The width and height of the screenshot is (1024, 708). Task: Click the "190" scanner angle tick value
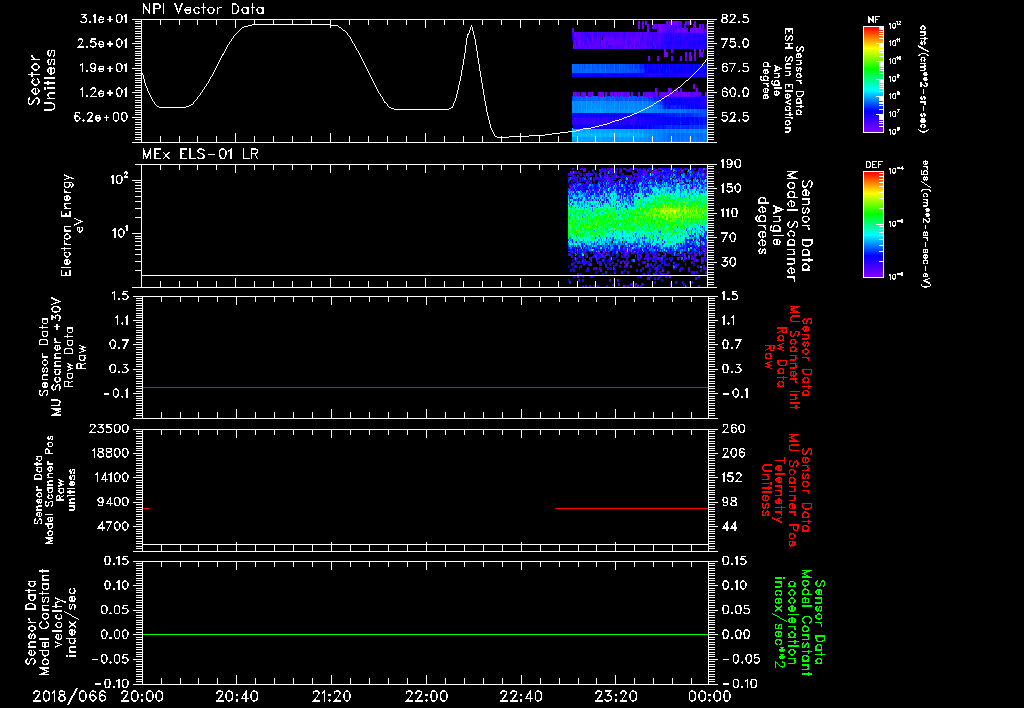pos(731,164)
